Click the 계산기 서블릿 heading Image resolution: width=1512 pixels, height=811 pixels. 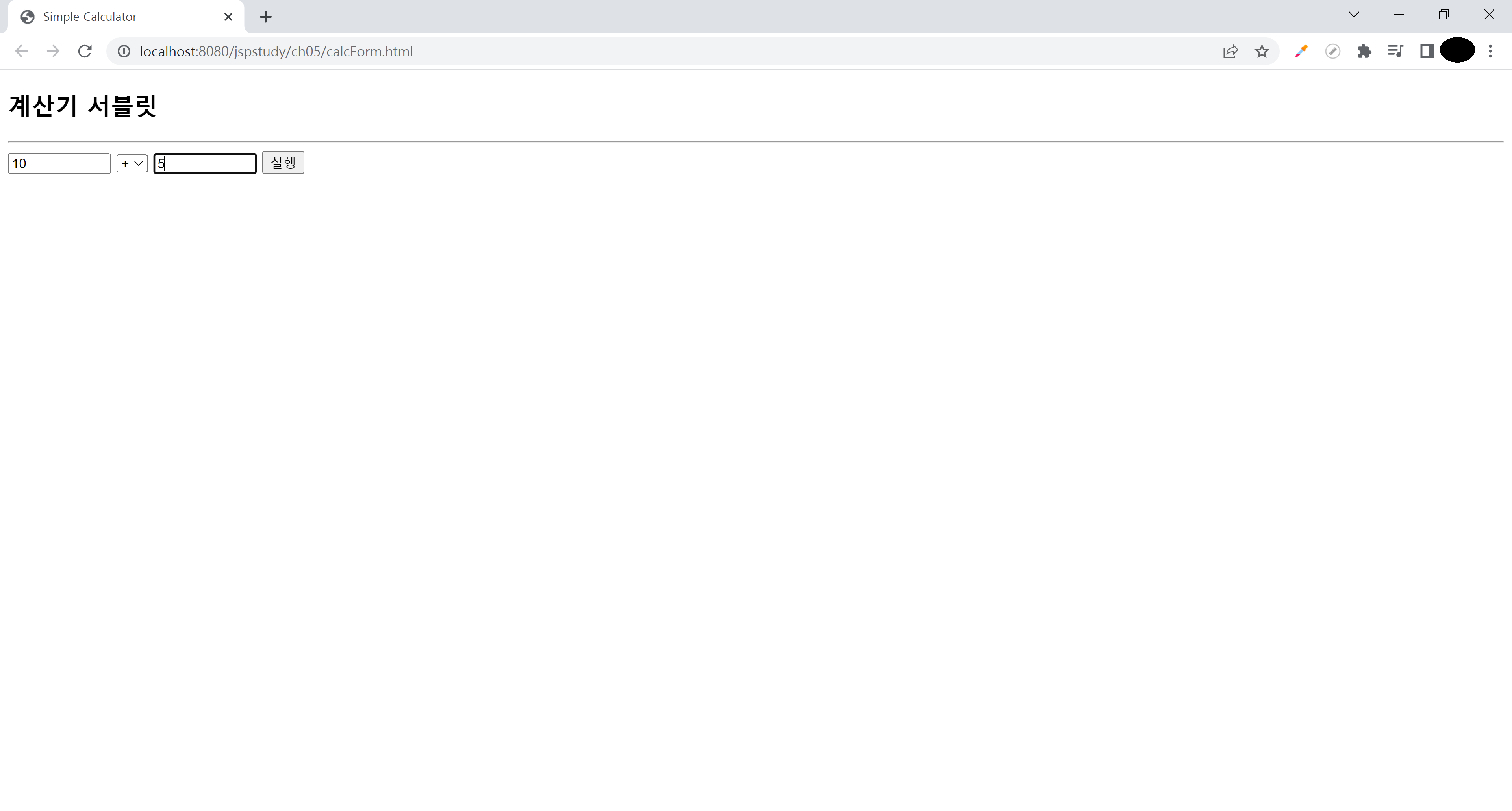(x=83, y=106)
